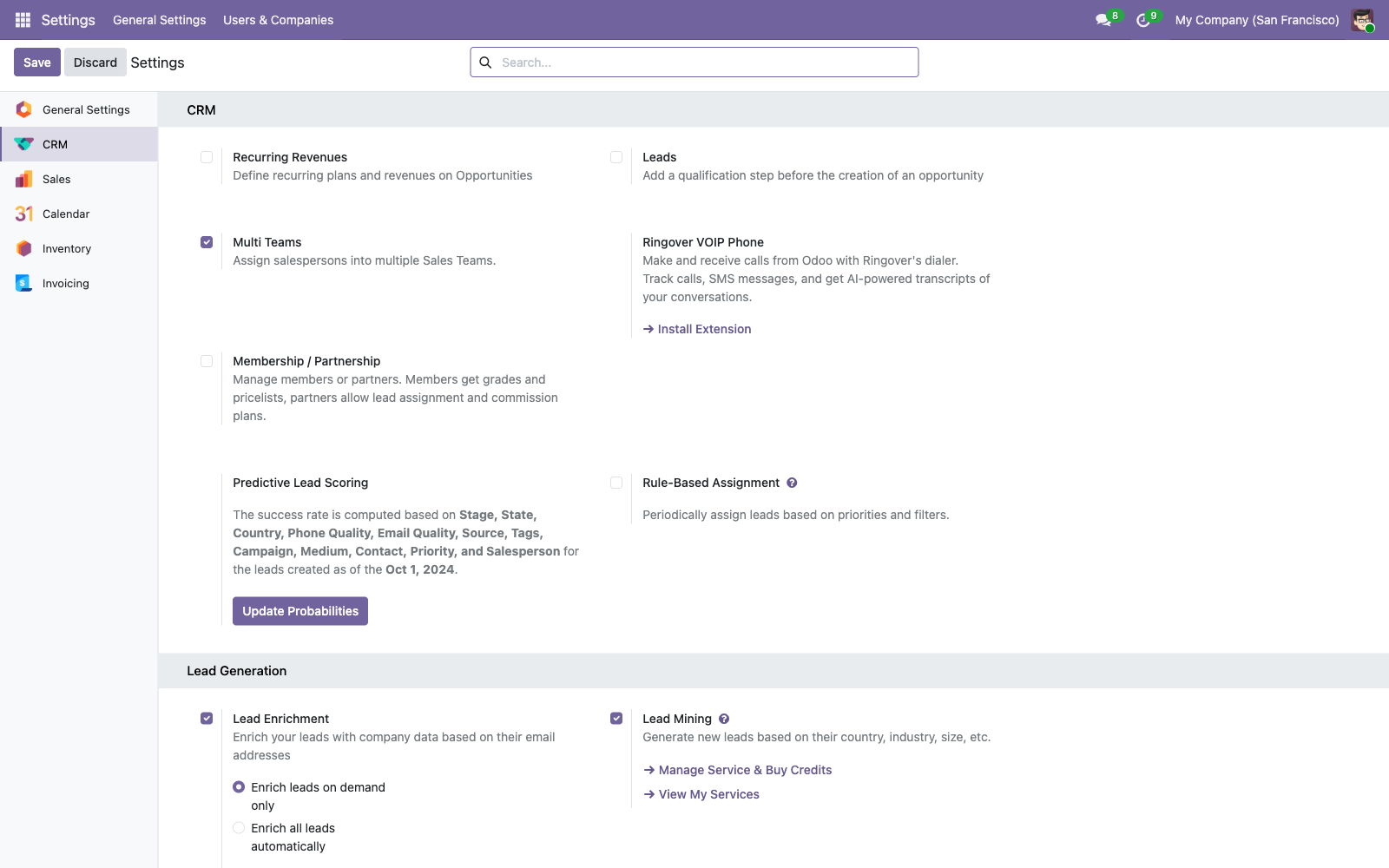1389x868 pixels.
Task: Click the Multi Teams setting label
Action: [267, 242]
